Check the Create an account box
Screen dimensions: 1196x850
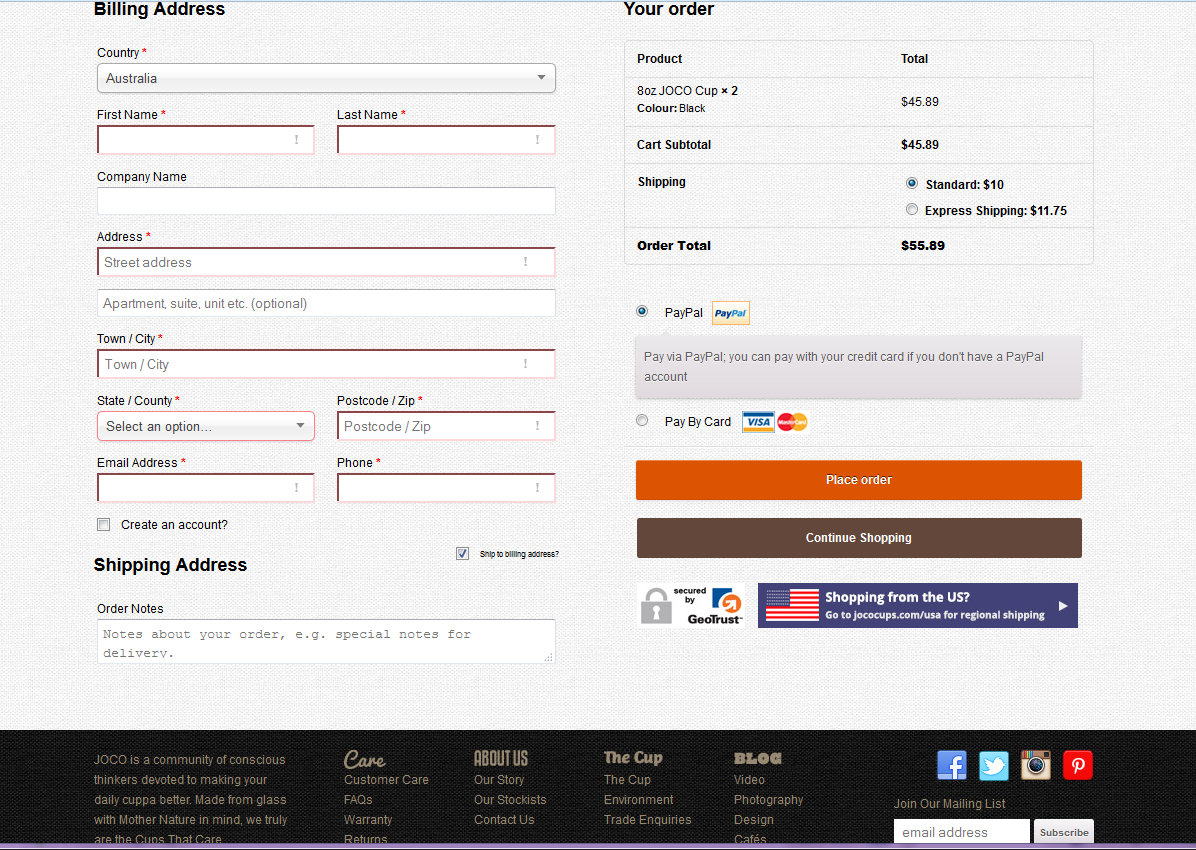(x=103, y=524)
